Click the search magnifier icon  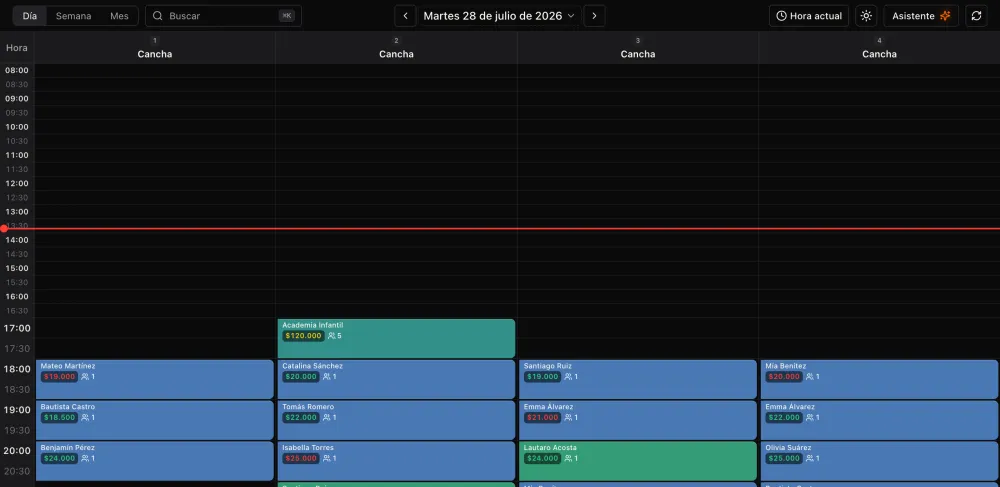tap(158, 16)
